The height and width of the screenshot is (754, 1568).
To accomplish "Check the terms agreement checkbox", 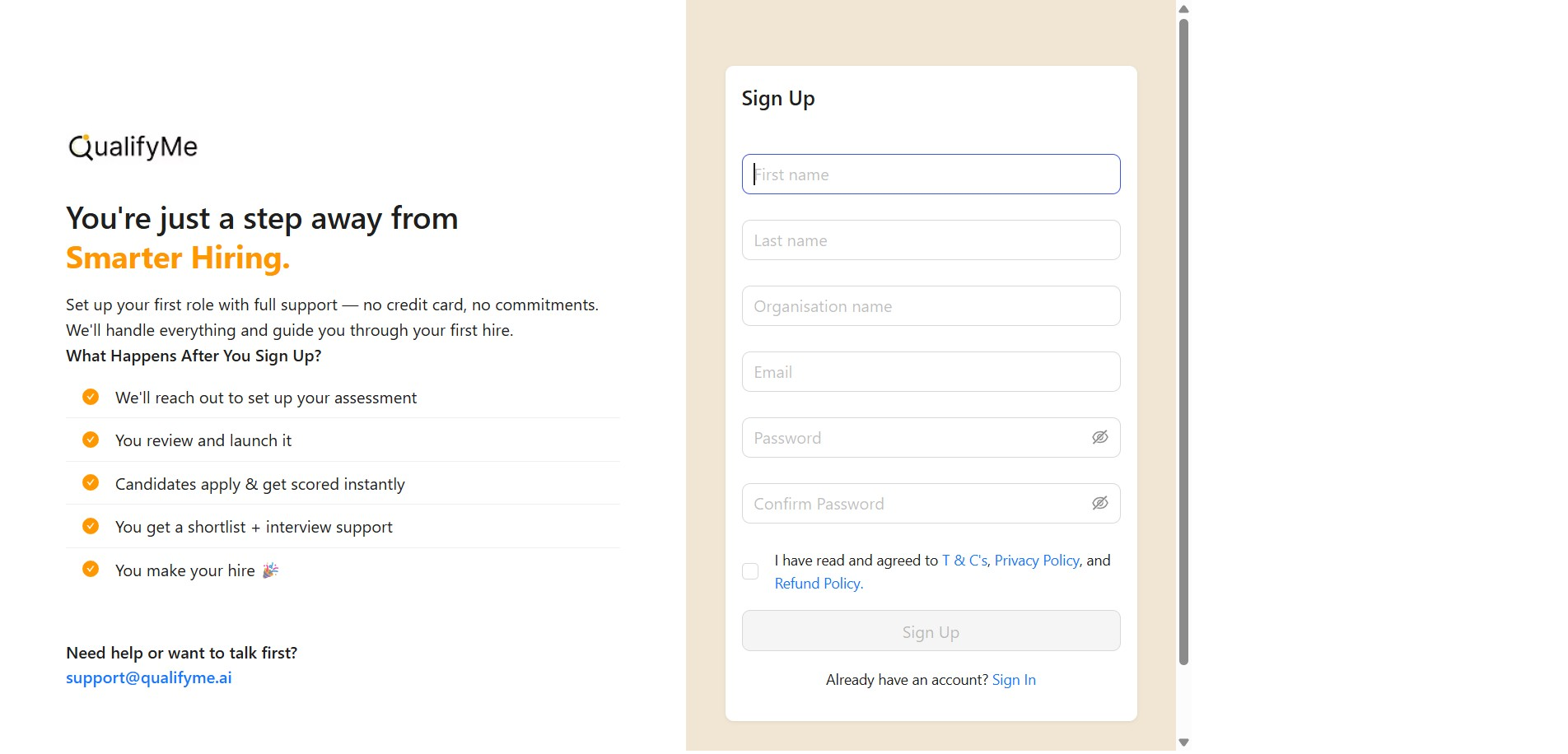I will [x=750, y=571].
